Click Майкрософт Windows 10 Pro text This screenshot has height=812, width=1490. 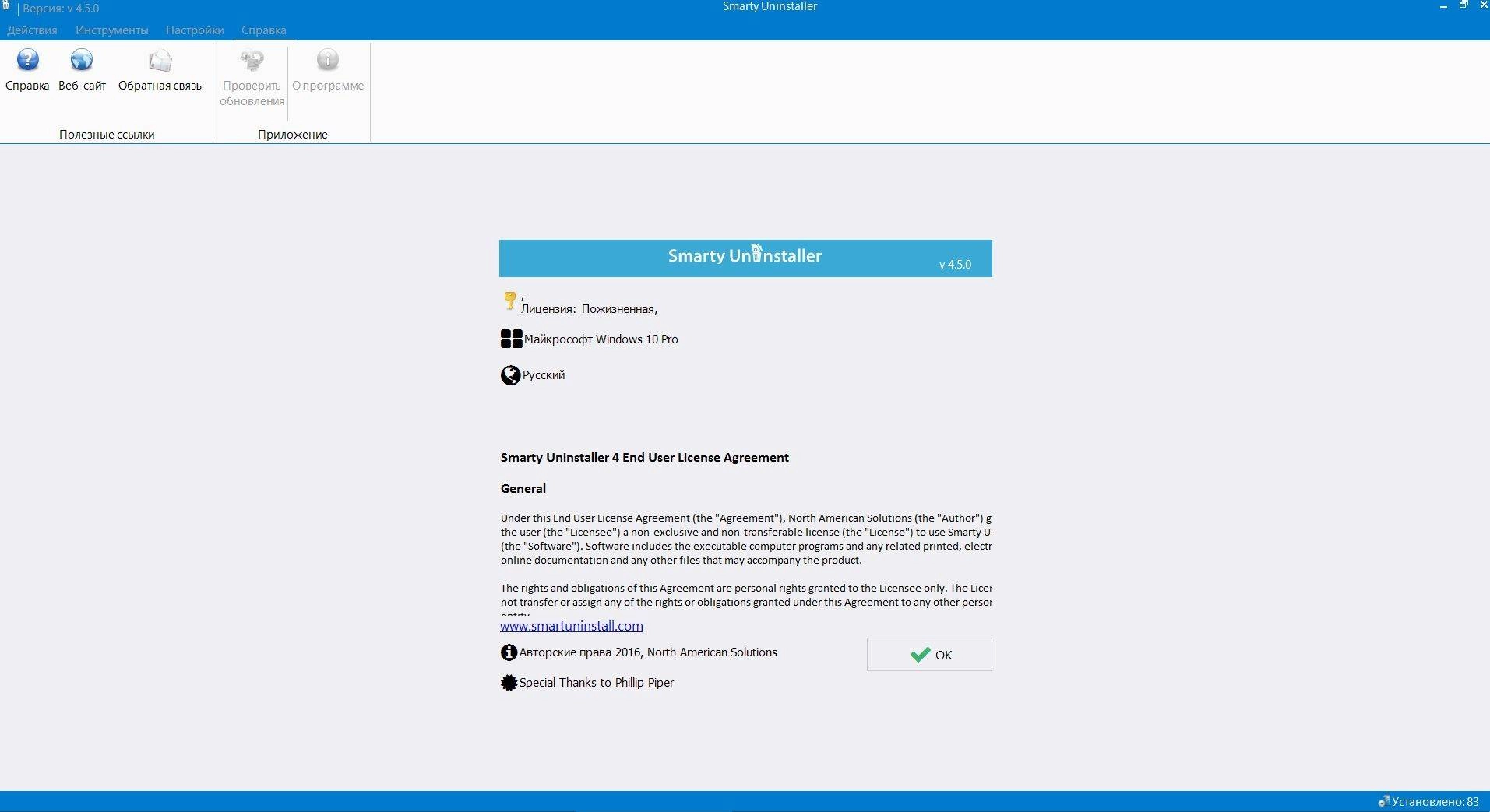[x=601, y=339]
